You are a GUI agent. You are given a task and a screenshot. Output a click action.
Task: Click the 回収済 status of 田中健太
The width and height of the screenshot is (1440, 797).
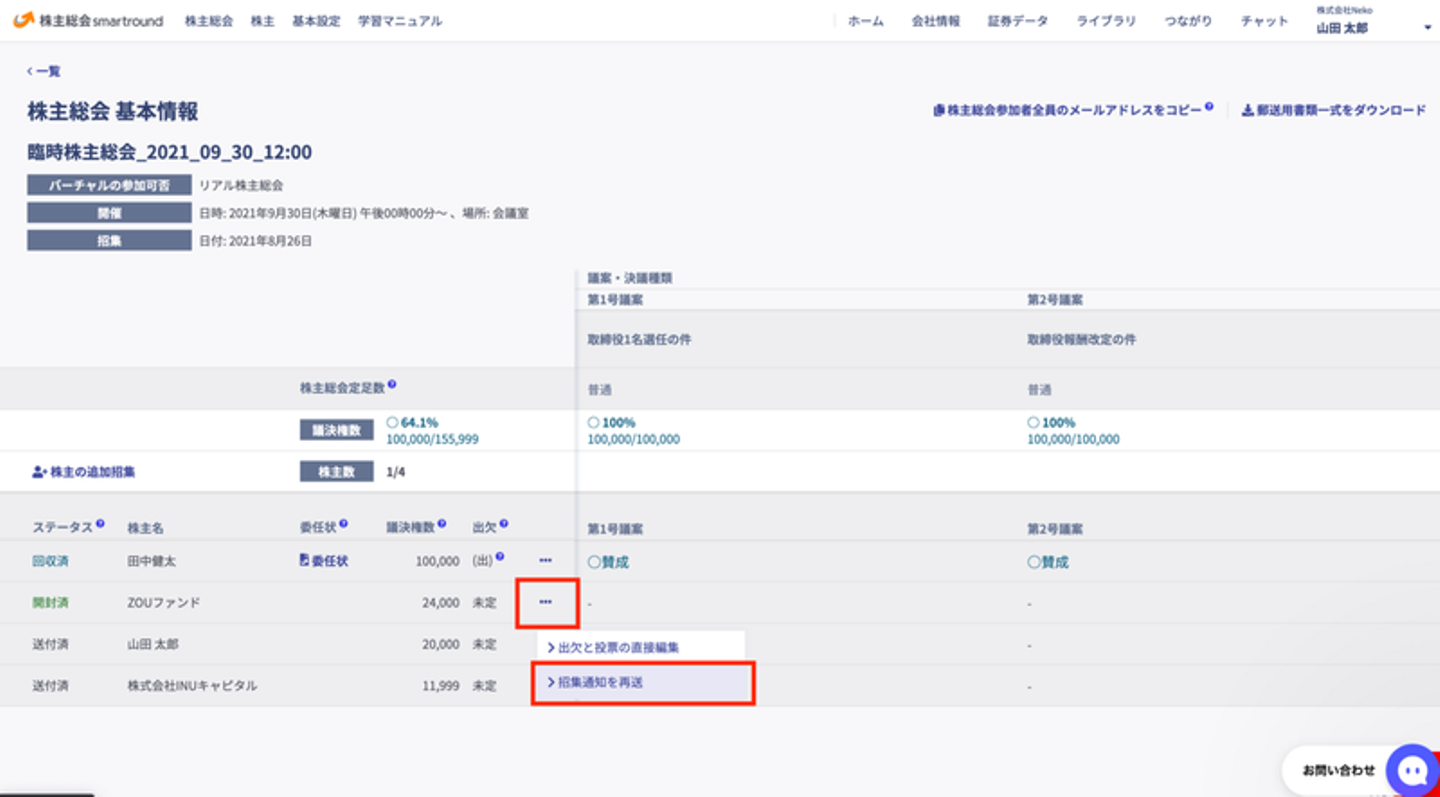50,561
